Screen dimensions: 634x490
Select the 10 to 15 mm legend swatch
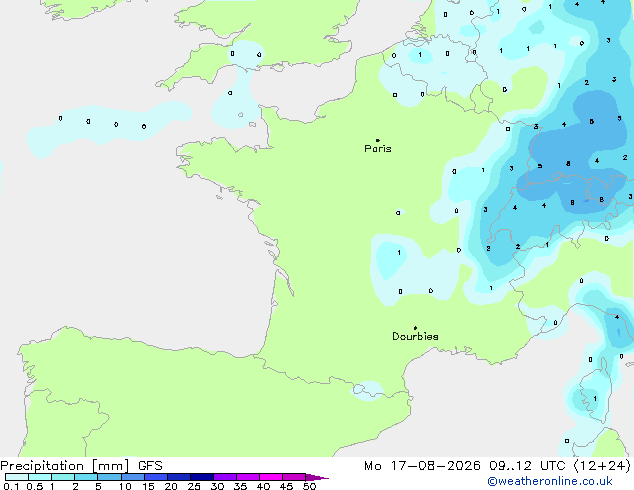133,477
